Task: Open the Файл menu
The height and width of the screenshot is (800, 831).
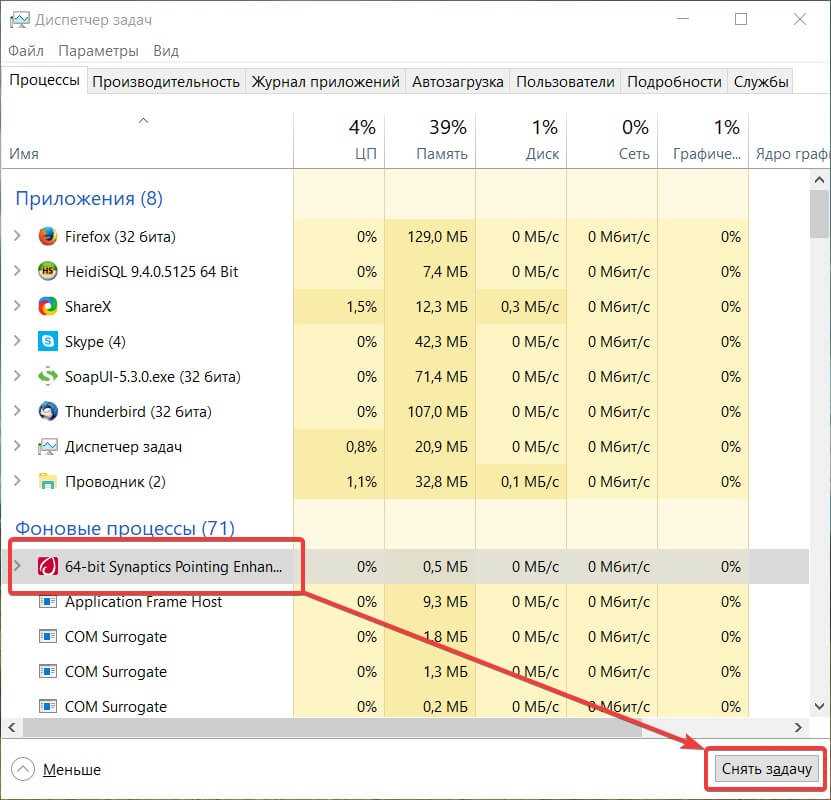Action: coord(26,51)
